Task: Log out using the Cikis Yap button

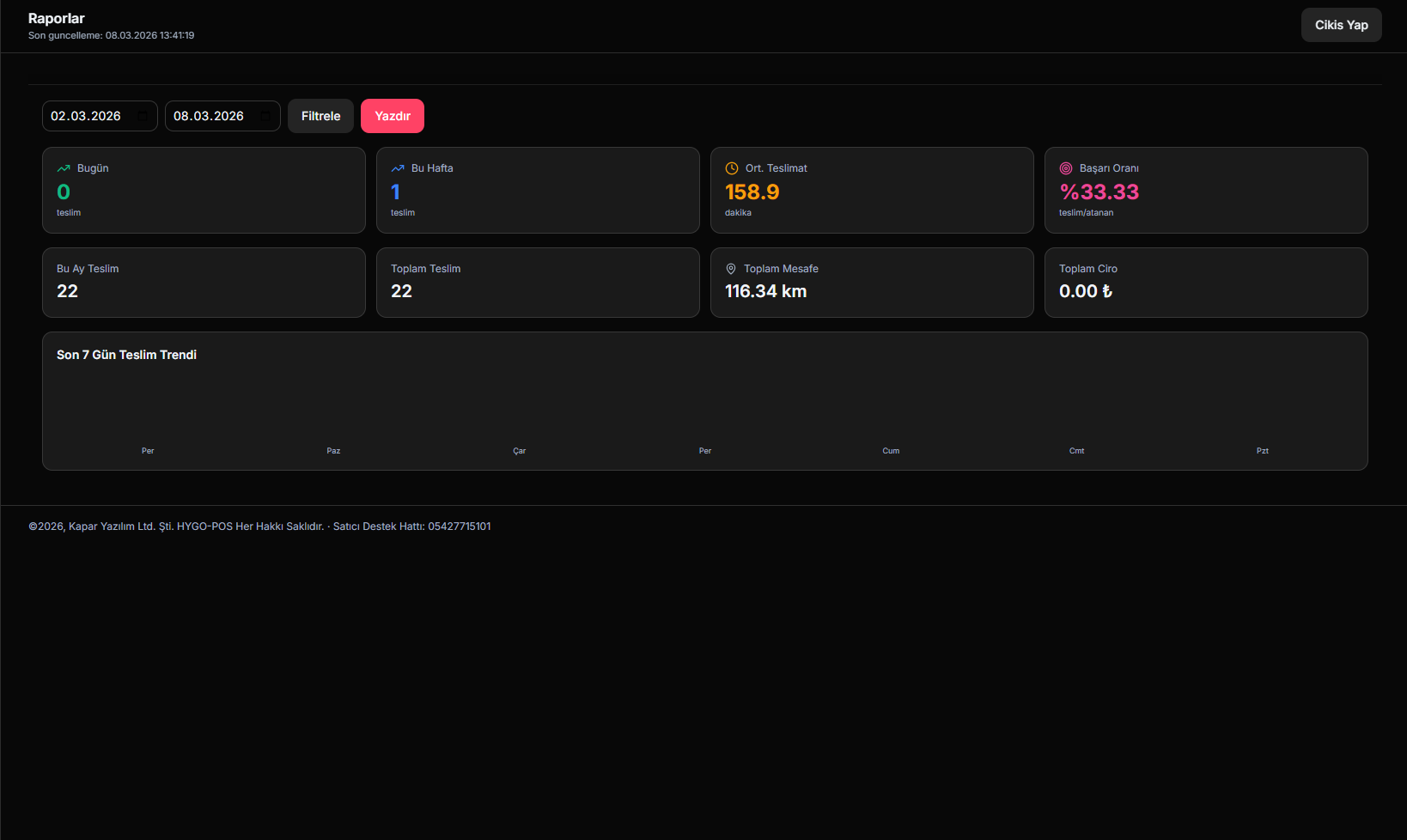Action: [x=1341, y=25]
